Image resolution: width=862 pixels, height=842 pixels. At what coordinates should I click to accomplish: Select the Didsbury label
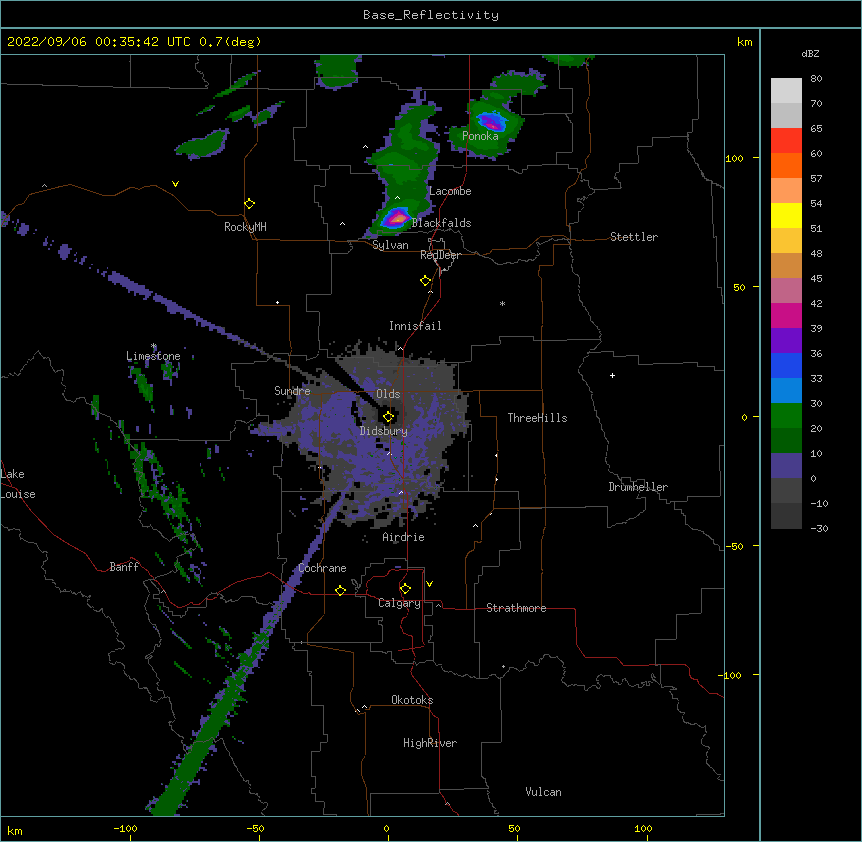(x=384, y=431)
